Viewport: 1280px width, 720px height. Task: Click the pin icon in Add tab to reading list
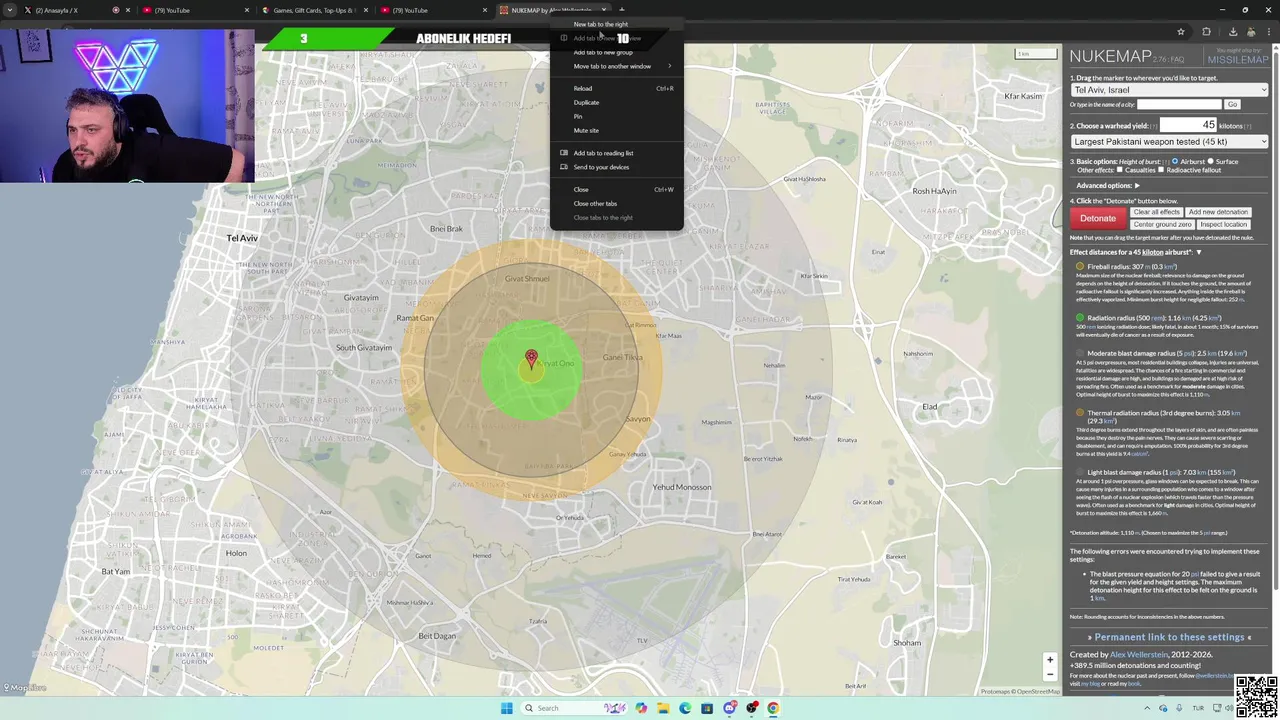tap(564, 153)
